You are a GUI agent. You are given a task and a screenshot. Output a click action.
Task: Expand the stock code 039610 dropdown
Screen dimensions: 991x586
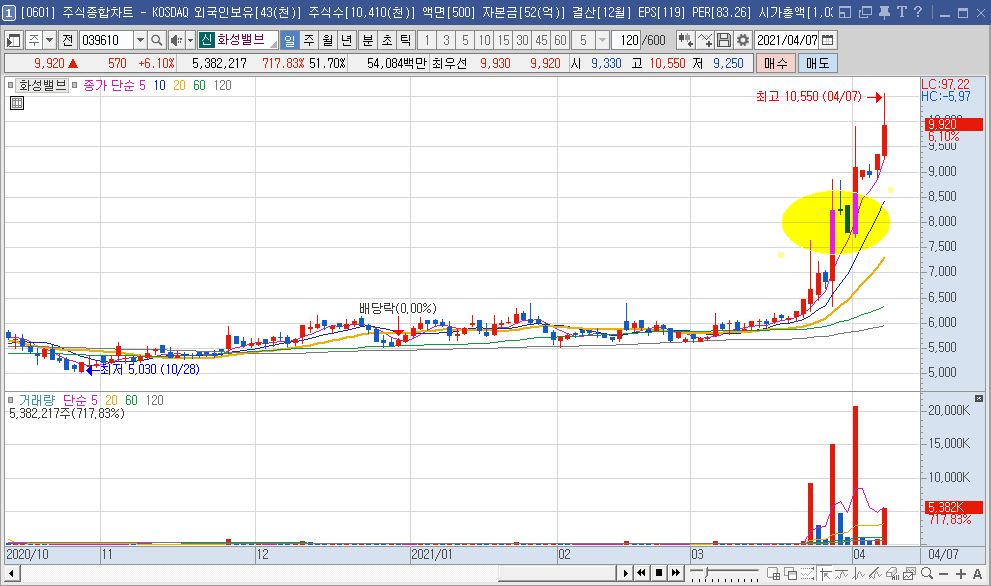click(x=140, y=40)
